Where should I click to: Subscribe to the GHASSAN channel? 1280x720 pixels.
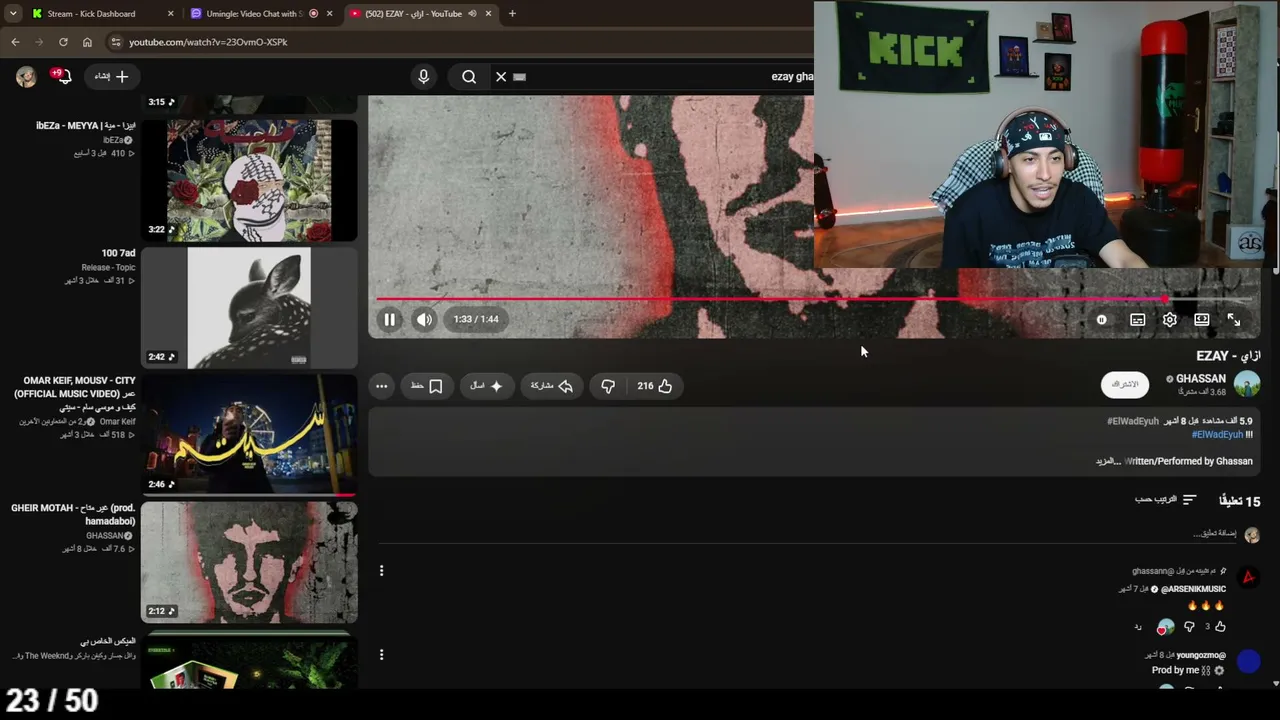pos(1125,385)
